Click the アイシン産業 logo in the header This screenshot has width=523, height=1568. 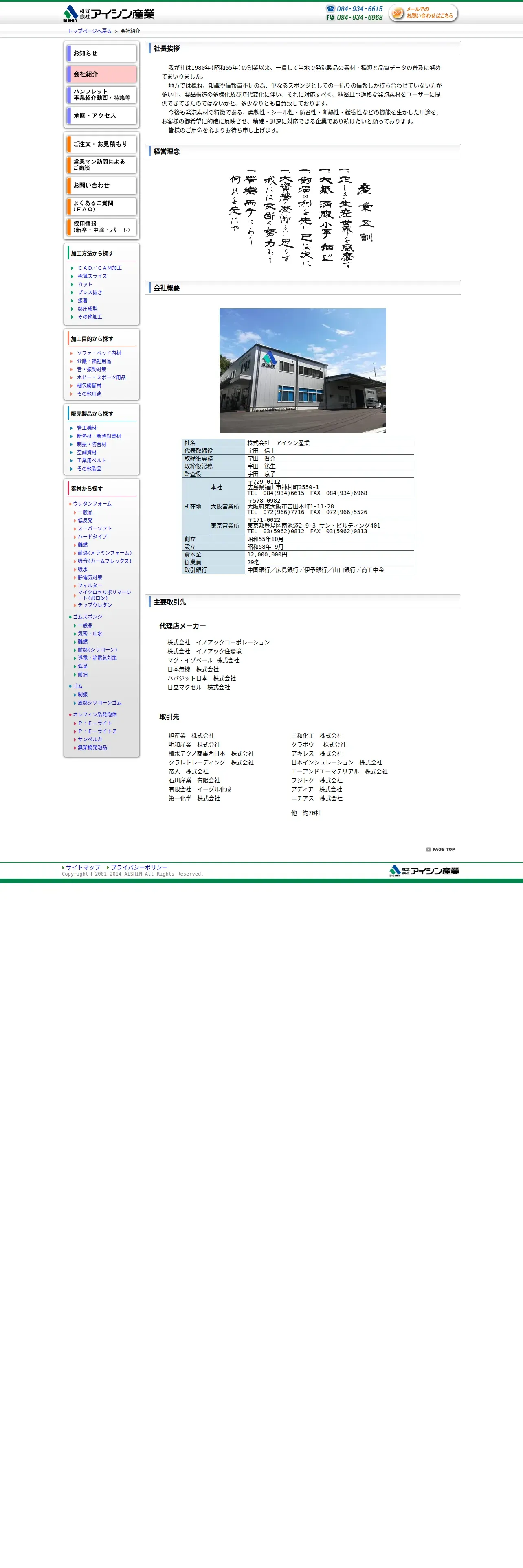(x=109, y=13)
